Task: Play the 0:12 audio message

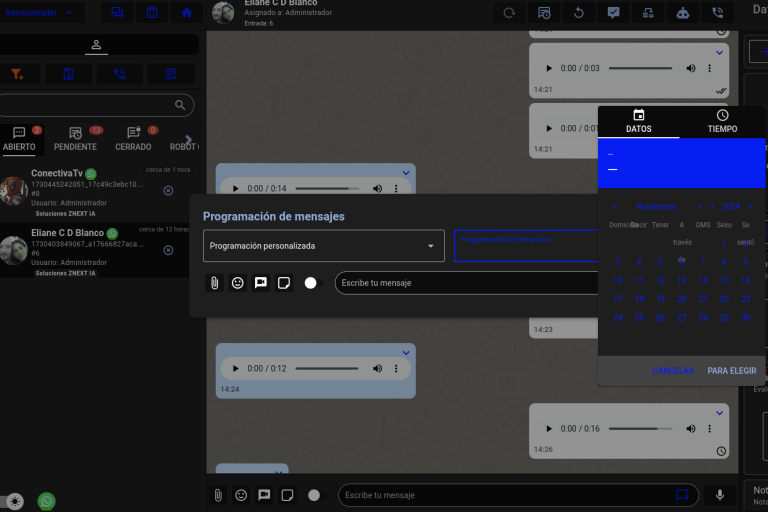Action: [x=236, y=368]
